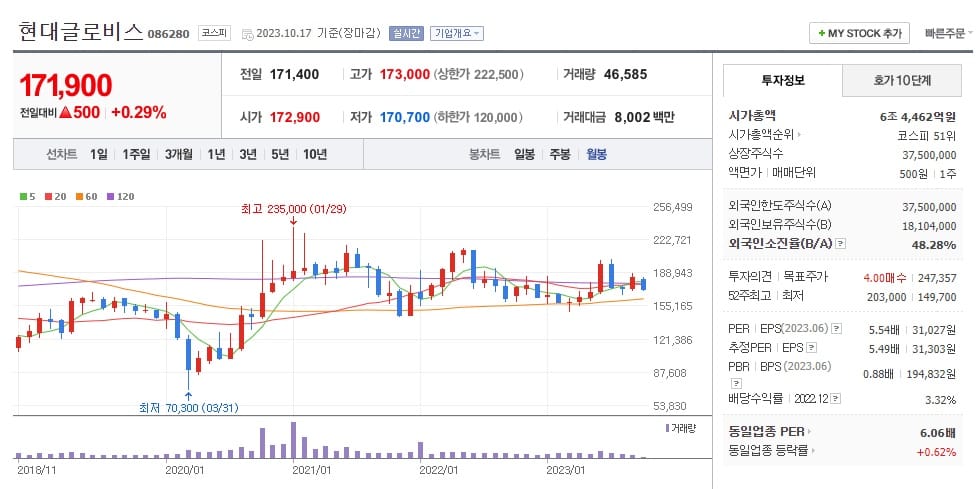Click the +0.29% change value

pyautogui.click(x=139, y=113)
